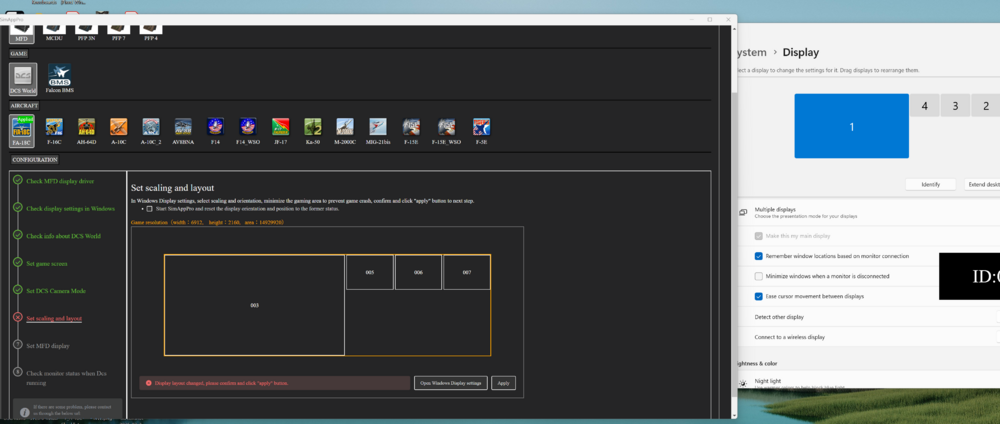Go to Check info about DCS World step
1000x424 pixels.
tap(63, 236)
